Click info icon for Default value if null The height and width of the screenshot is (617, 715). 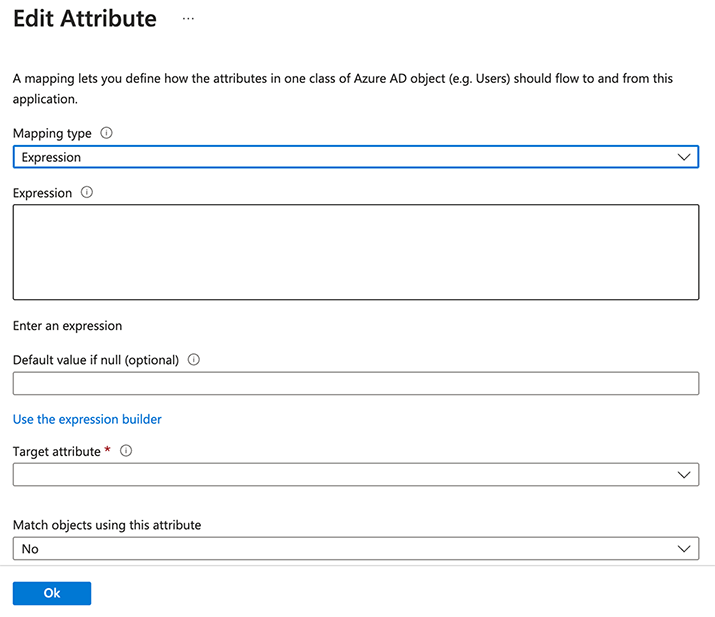click(x=194, y=360)
